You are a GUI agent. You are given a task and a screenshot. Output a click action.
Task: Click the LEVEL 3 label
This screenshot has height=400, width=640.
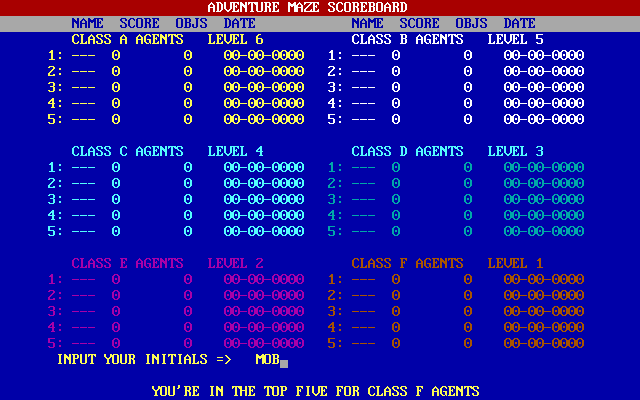coord(516,151)
